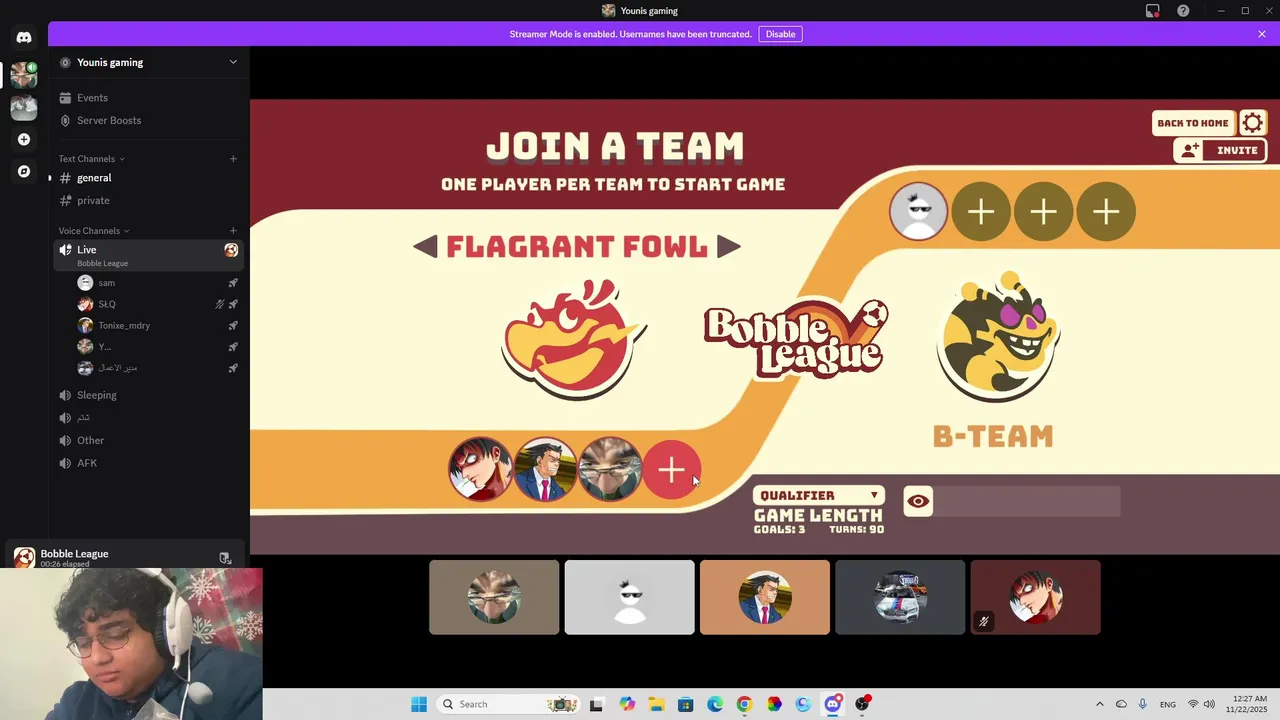Open the Discover servers compass icon

tap(24, 171)
